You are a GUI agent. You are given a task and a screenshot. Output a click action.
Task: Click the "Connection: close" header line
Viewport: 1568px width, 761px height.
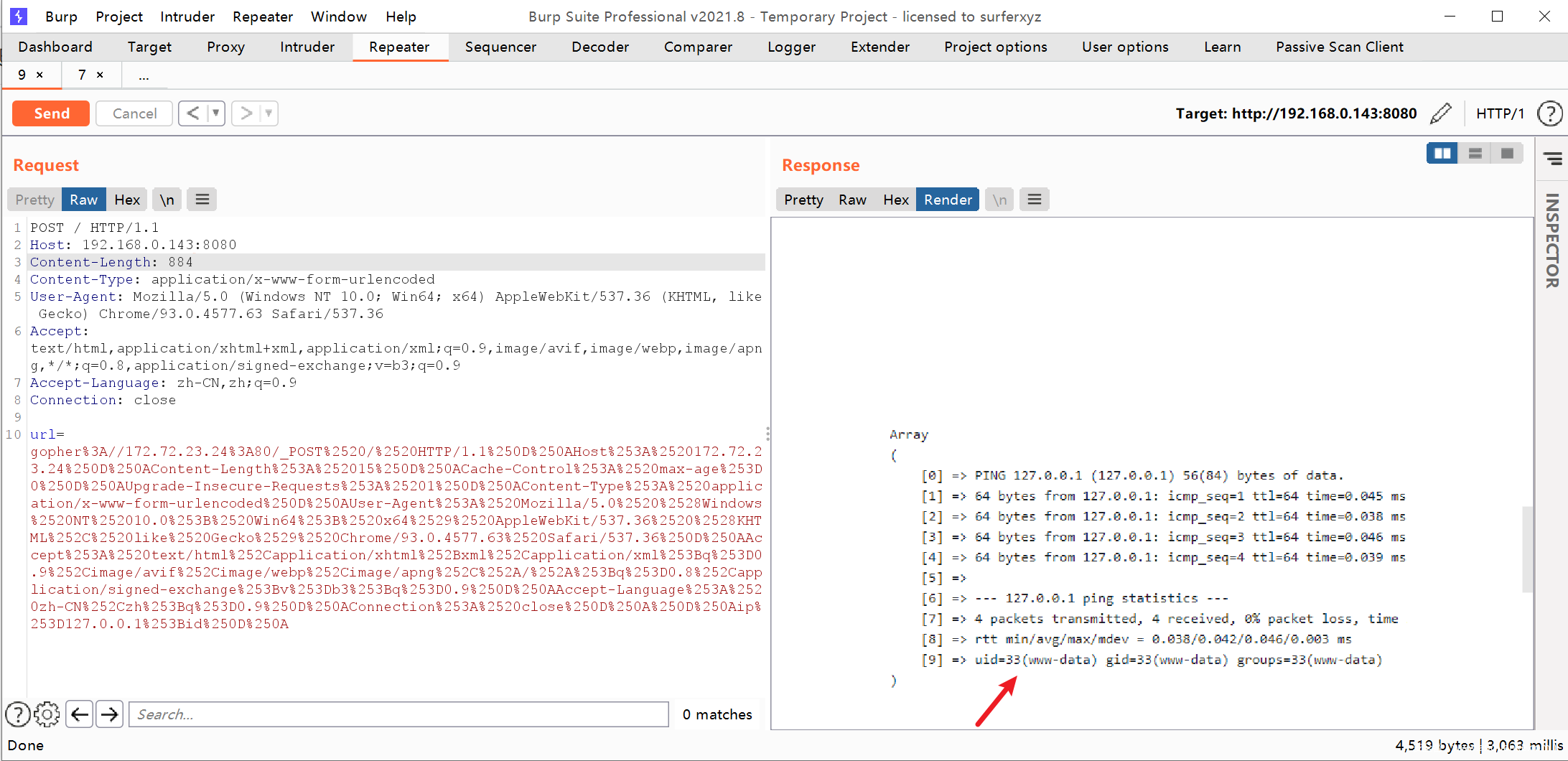click(103, 400)
